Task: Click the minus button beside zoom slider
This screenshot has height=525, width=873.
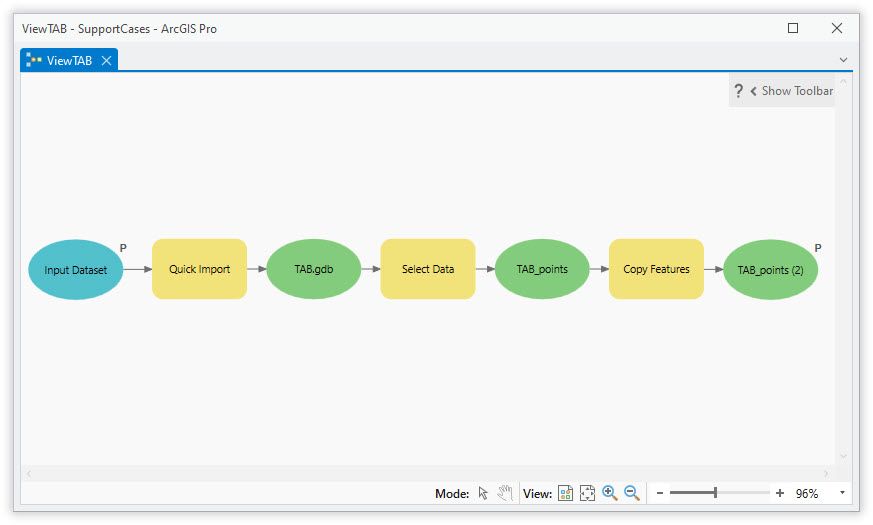Action: click(660, 493)
